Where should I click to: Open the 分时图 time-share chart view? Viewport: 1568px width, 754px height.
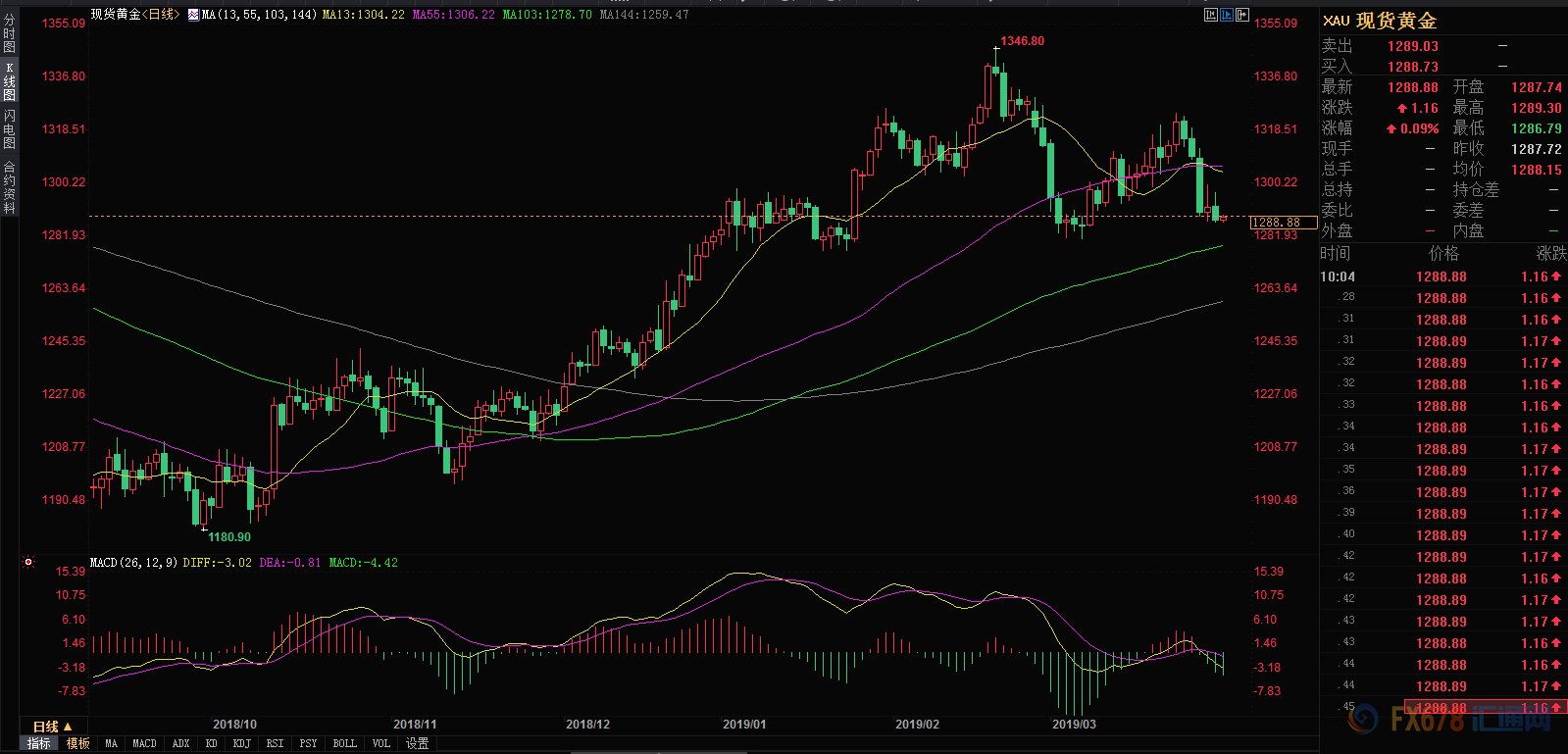coord(9,32)
